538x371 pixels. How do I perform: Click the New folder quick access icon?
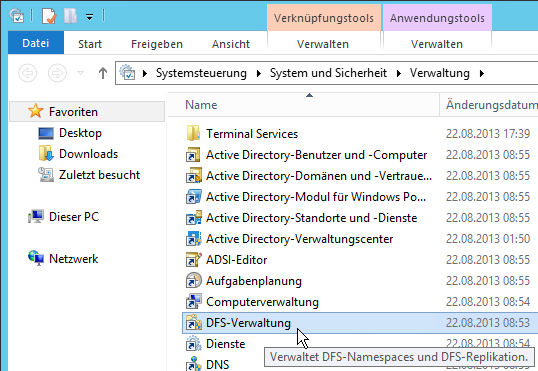coord(70,16)
